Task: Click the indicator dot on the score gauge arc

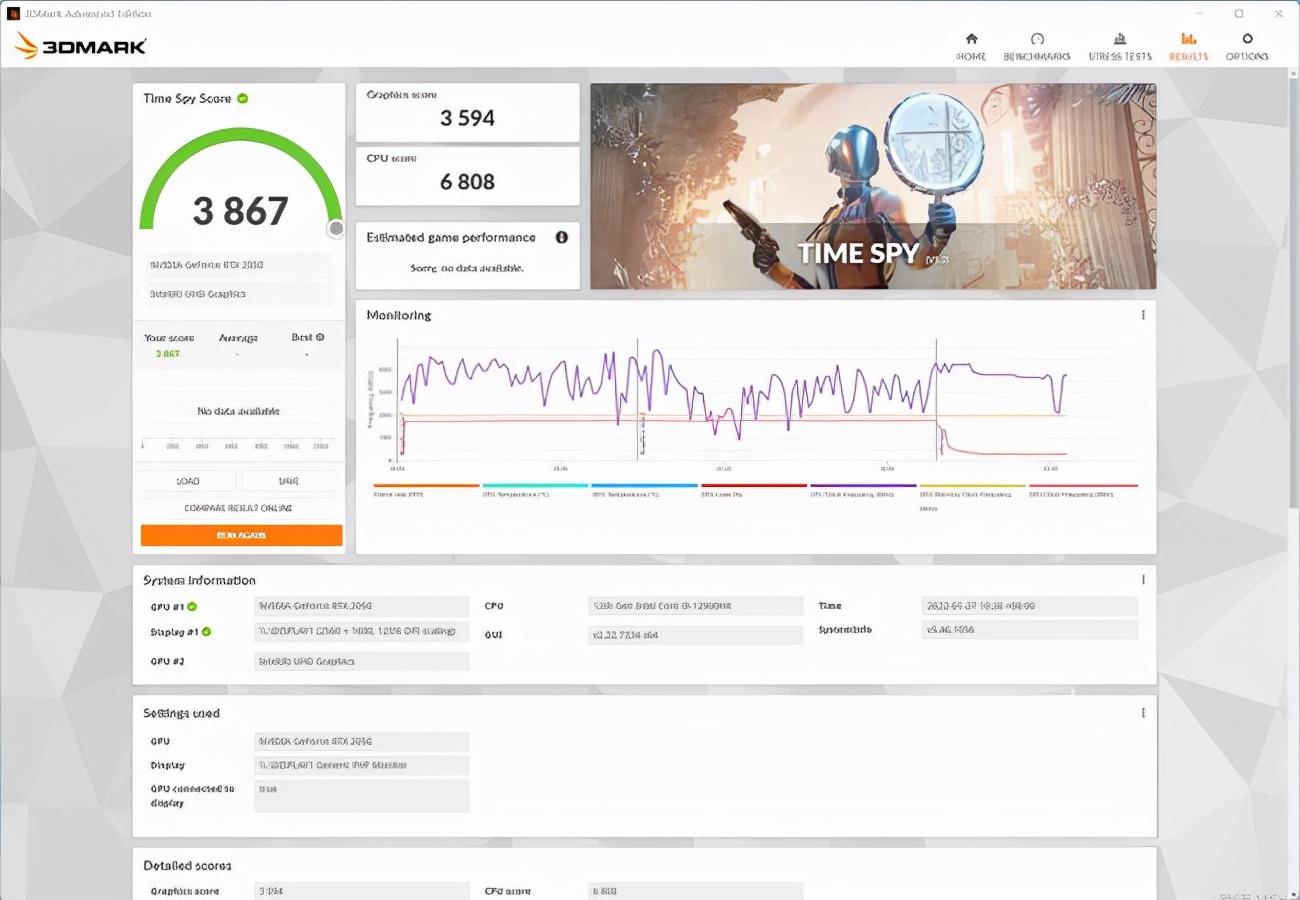Action: 336,228
